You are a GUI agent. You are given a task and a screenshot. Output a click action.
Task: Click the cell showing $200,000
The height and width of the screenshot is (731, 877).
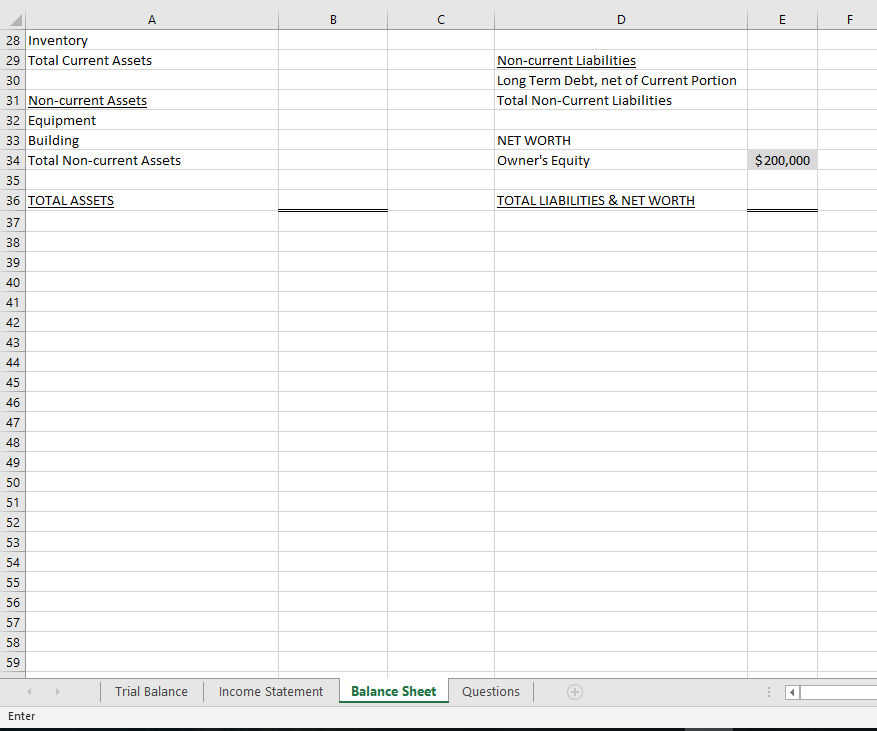781,160
